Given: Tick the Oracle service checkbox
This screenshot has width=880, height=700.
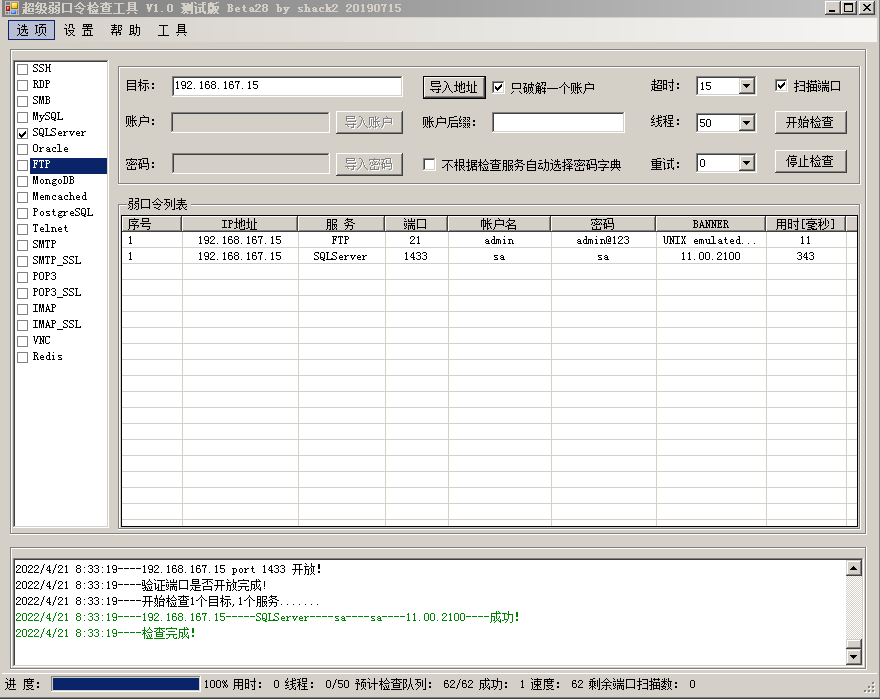Looking at the screenshot, I should pos(22,149).
